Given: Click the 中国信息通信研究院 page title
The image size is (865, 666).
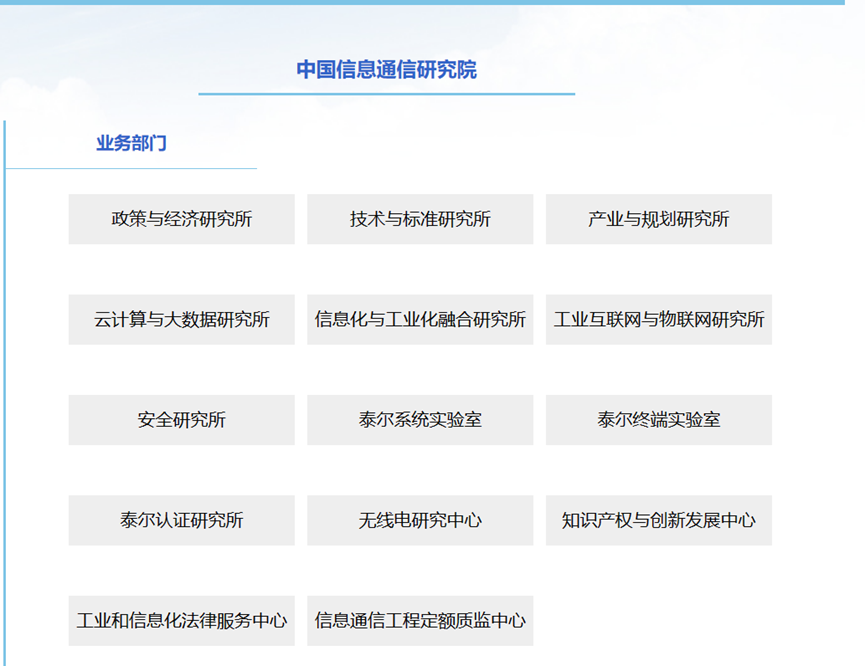Looking at the screenshot, I should click(386, 69).
